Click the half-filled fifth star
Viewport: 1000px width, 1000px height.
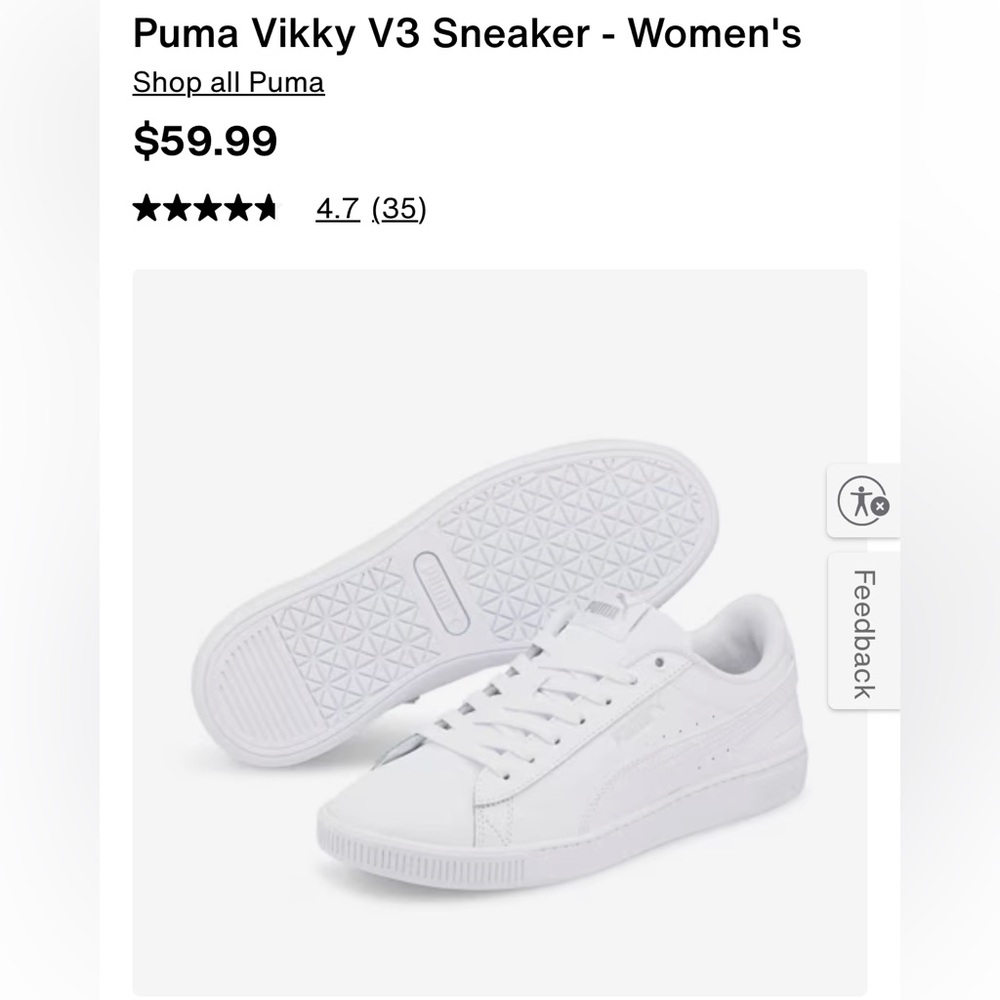[x=268, y=208]
